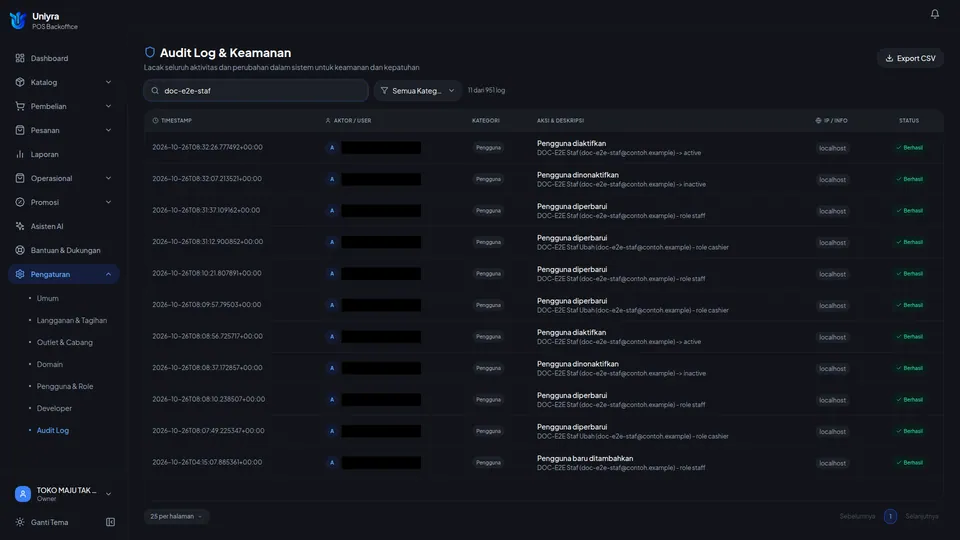This screenshot has width=960, height=540.
Task: Expand the Operasional menu chevron
Action: tap(108, 178)
